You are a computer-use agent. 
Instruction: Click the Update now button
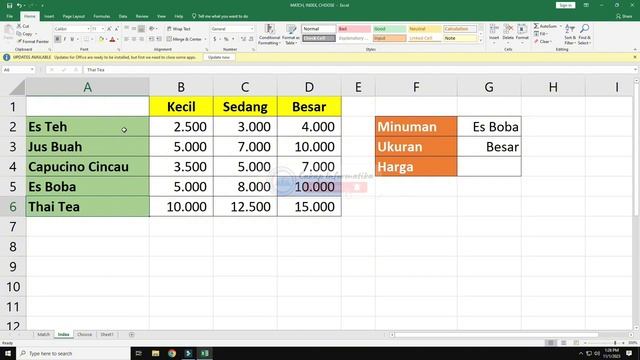[x=219, y=57]
